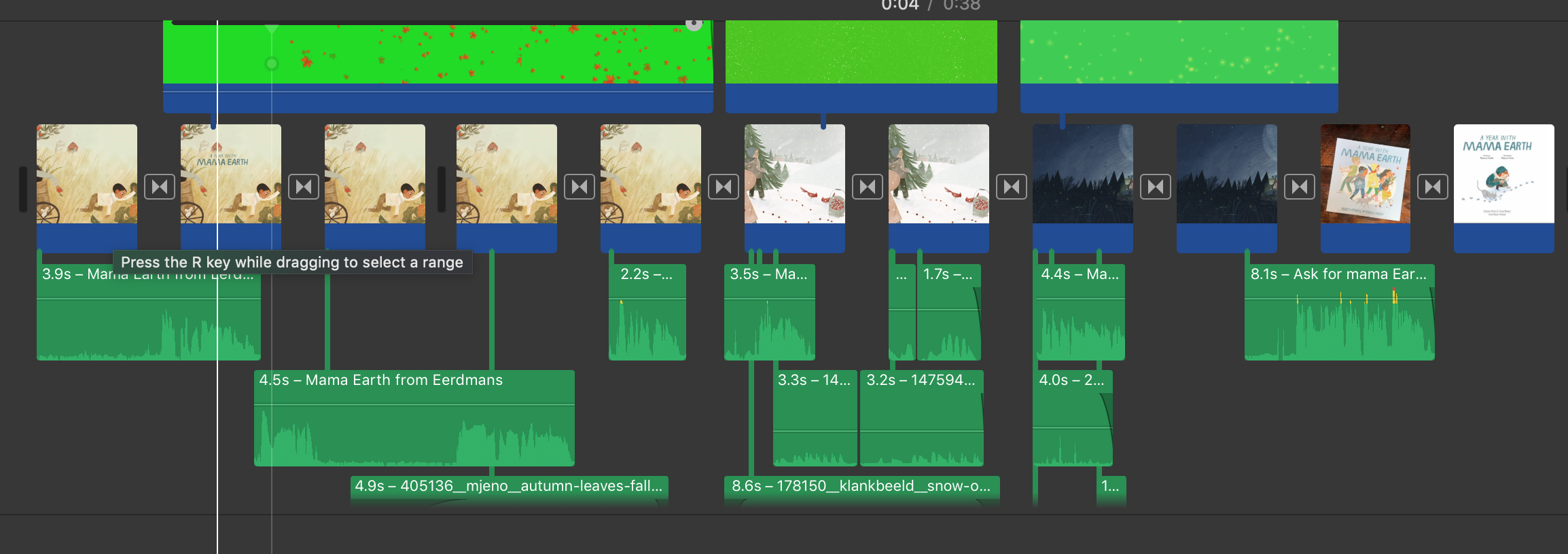
Task: Select the first dark night forest clip
Action: 1083,188
